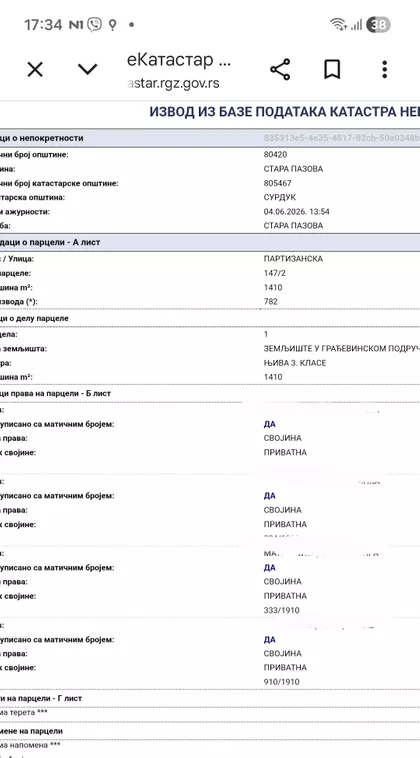420x758 pixels.
Task: Tap the СУРДУК cadastral municipality value
Action: tap(280, 197)
